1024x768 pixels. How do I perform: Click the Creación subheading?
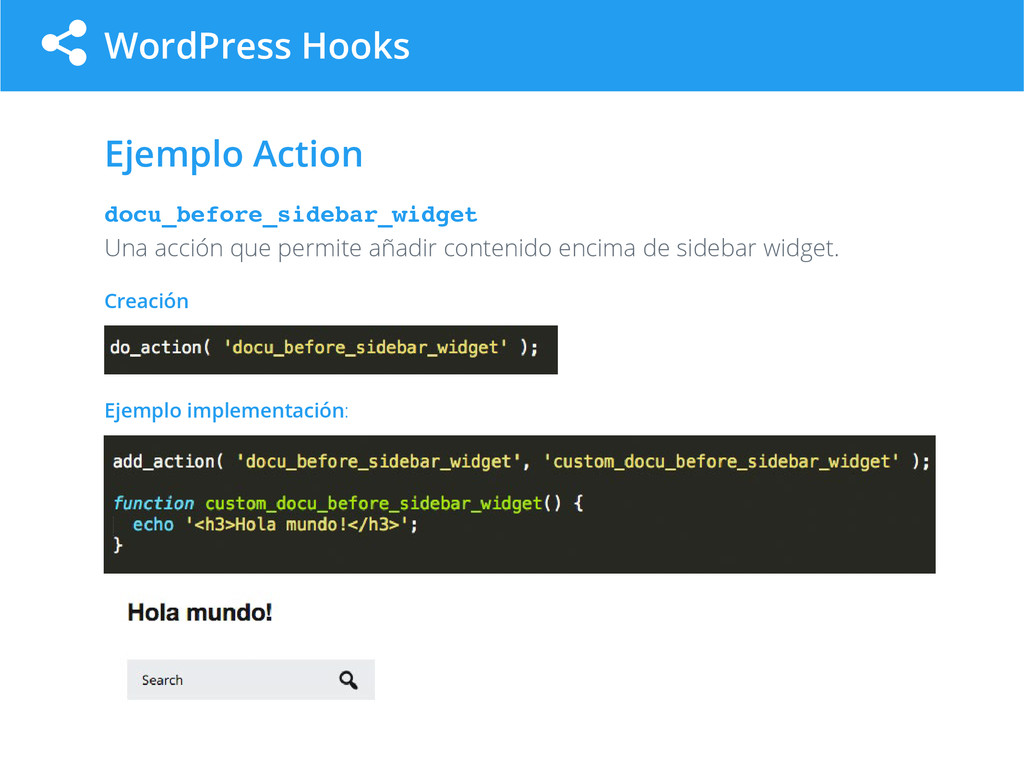pos(146,301)
